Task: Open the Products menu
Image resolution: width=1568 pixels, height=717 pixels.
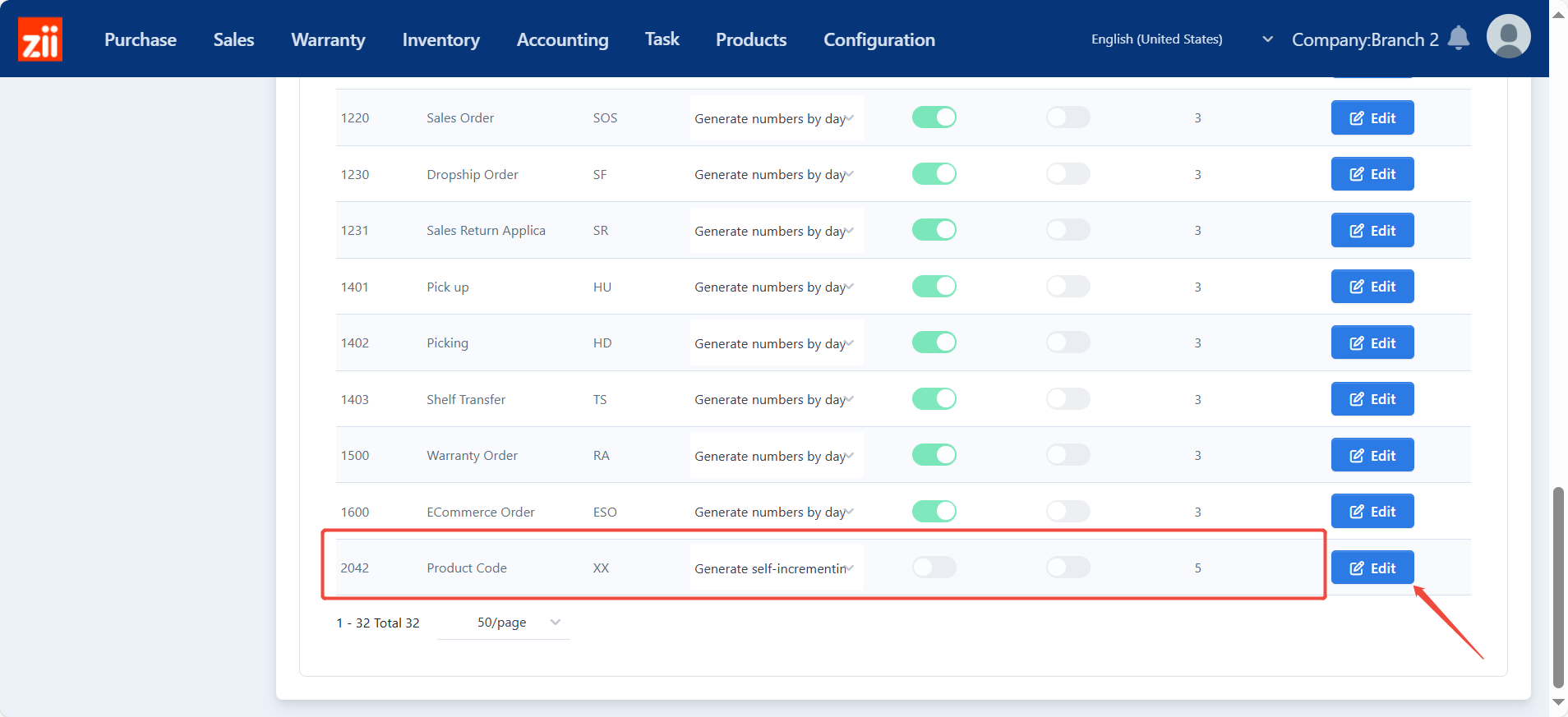Action: click(751, 39)
